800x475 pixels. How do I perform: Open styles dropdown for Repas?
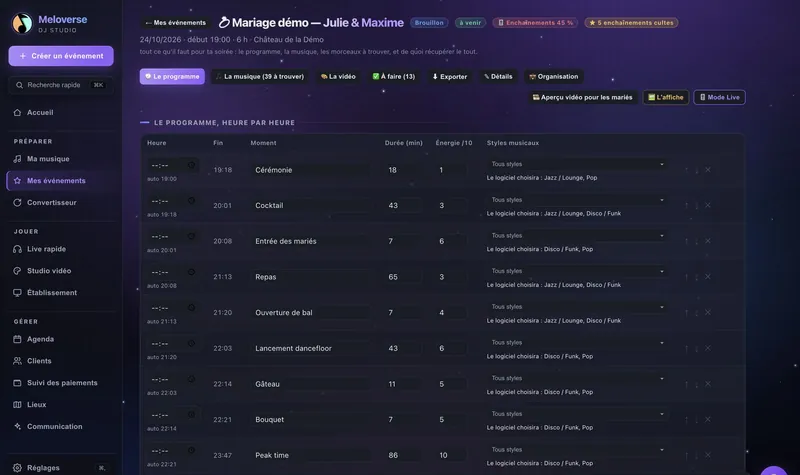[x=578, y=271]
